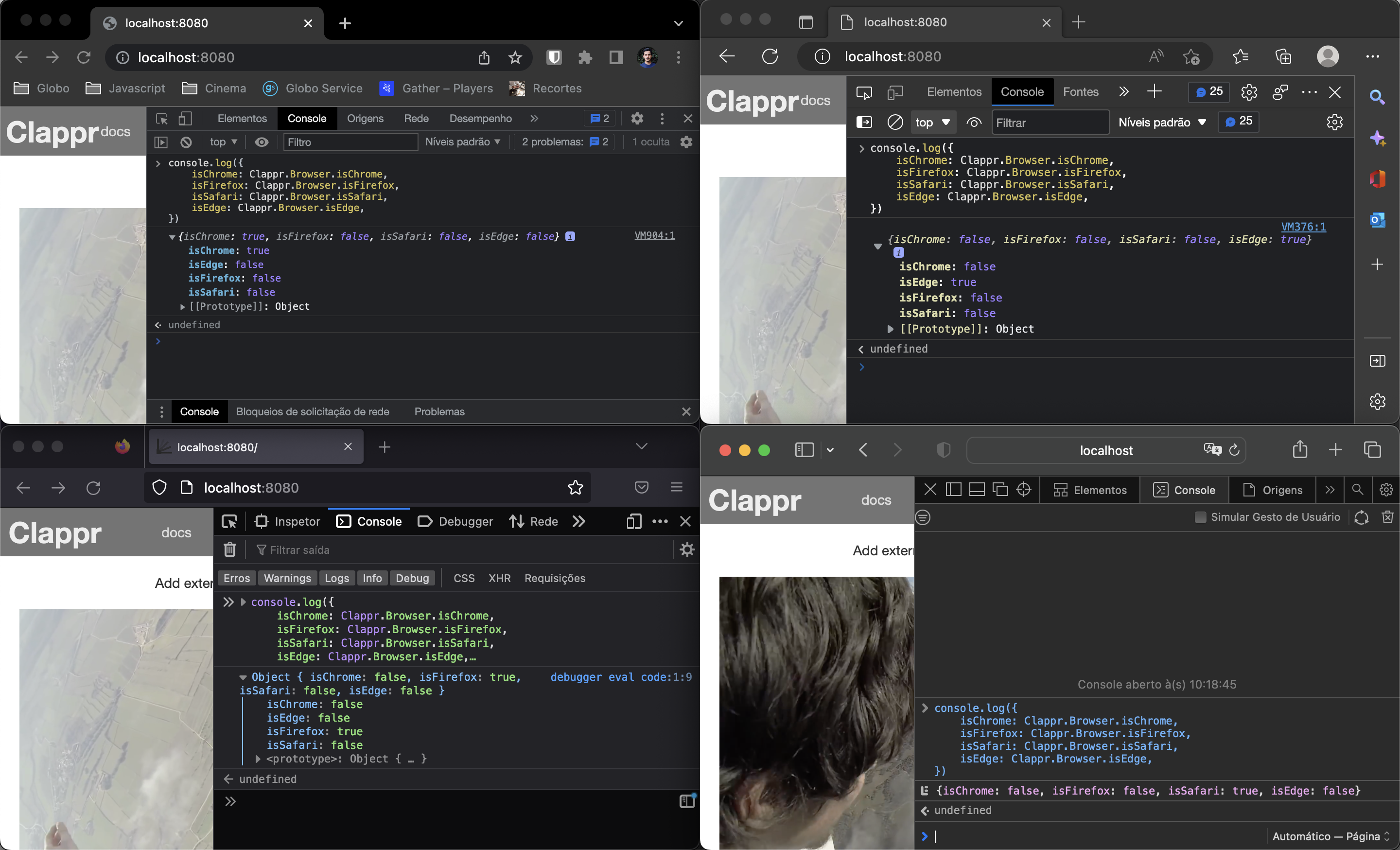Image resolution: width=1400 pixels, height=850 pixels.
Task: Collapse logged object in Edge console
Action: (877, 246)
